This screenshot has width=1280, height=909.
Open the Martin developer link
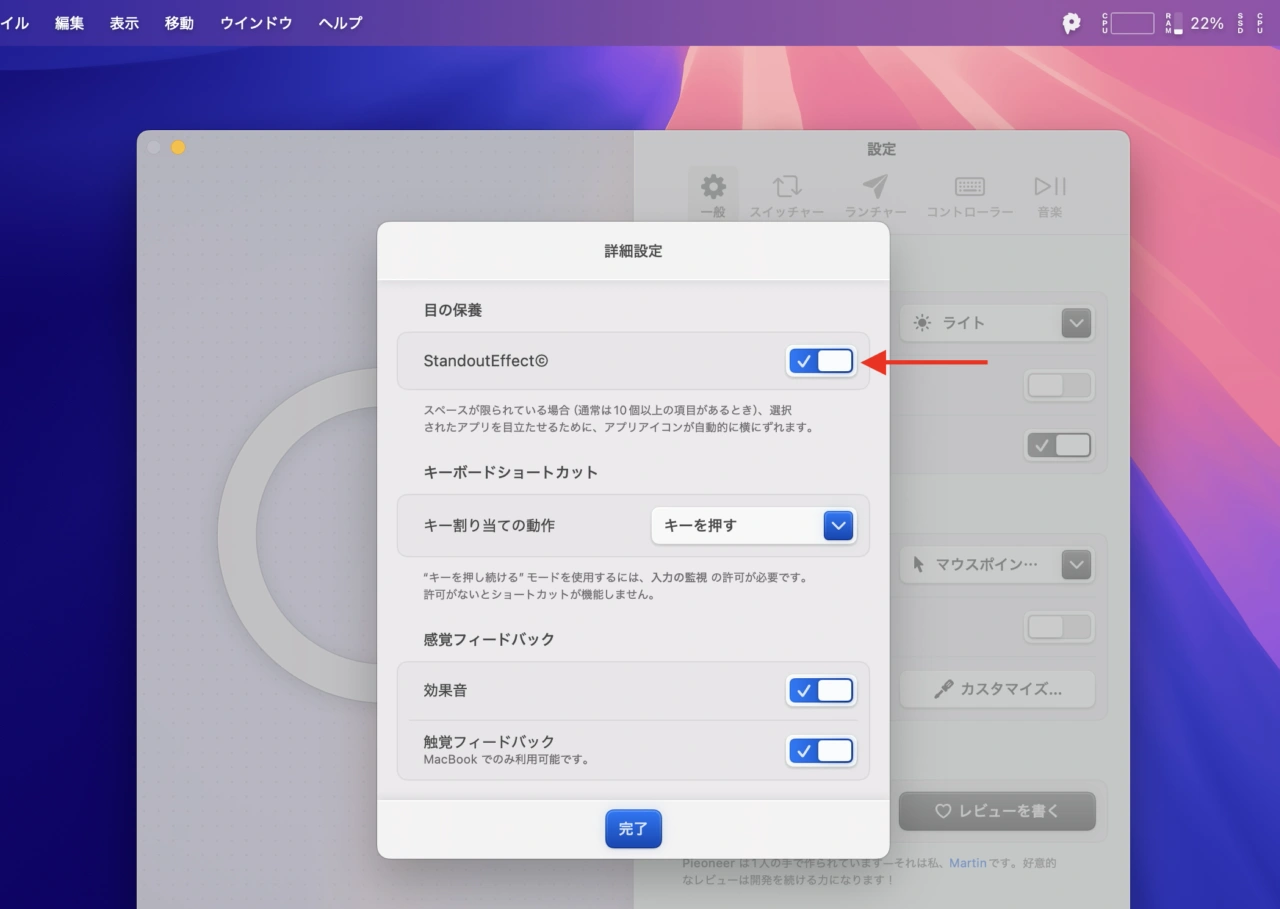click(967, 862)
